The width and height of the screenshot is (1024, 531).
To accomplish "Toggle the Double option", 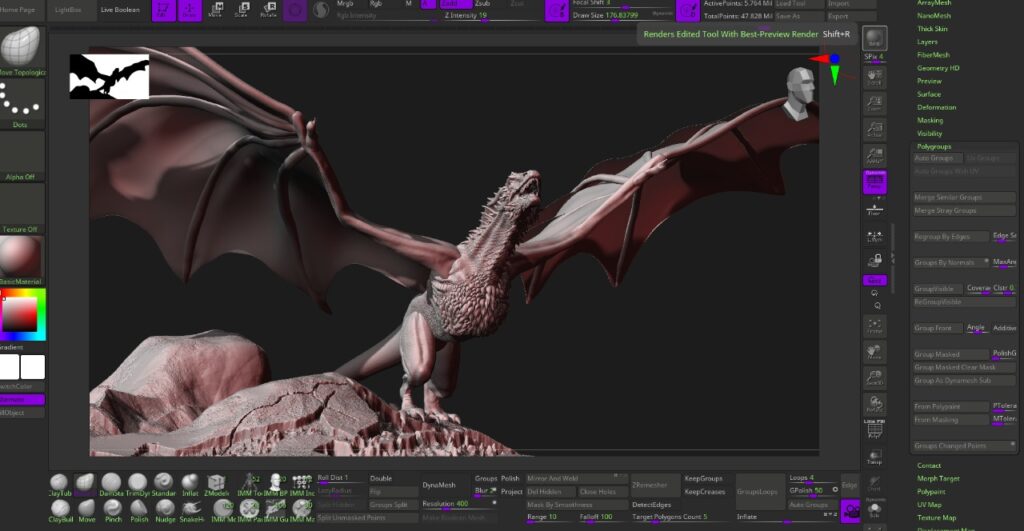I will tap(392, 478).
